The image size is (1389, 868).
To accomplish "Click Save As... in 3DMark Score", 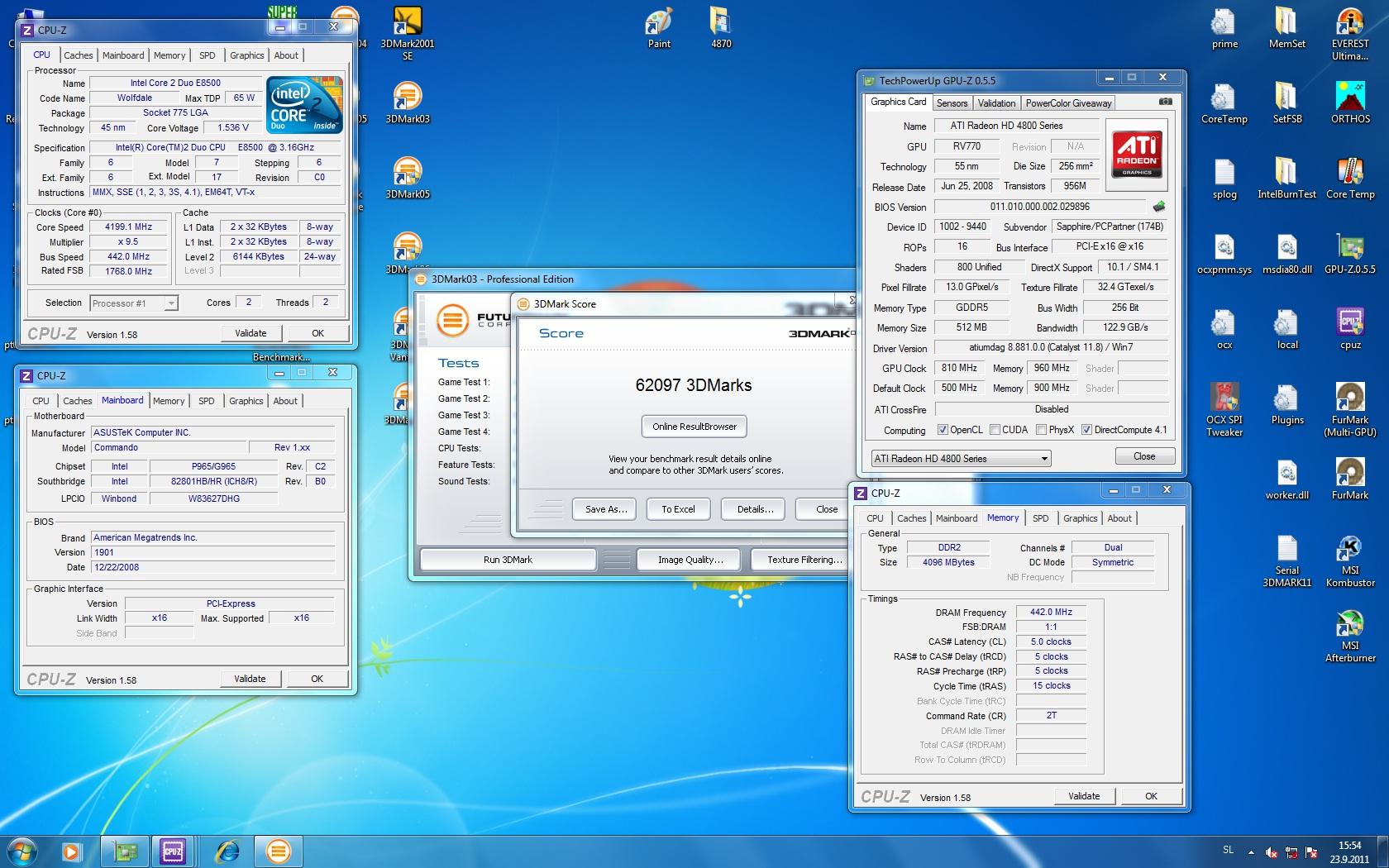I will (606, 509).
